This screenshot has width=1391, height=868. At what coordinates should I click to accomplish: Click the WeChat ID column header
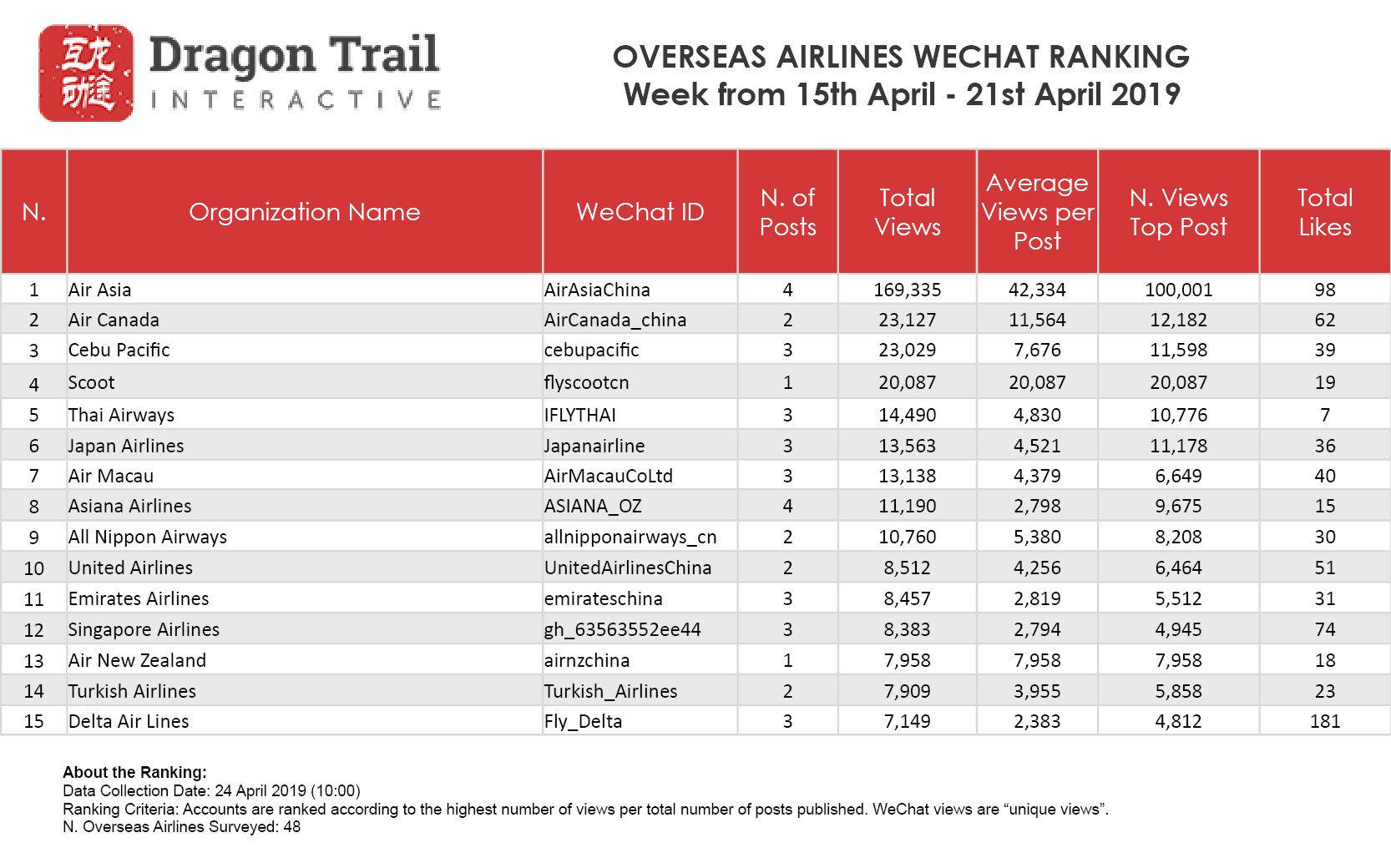[x=640, y=212]
